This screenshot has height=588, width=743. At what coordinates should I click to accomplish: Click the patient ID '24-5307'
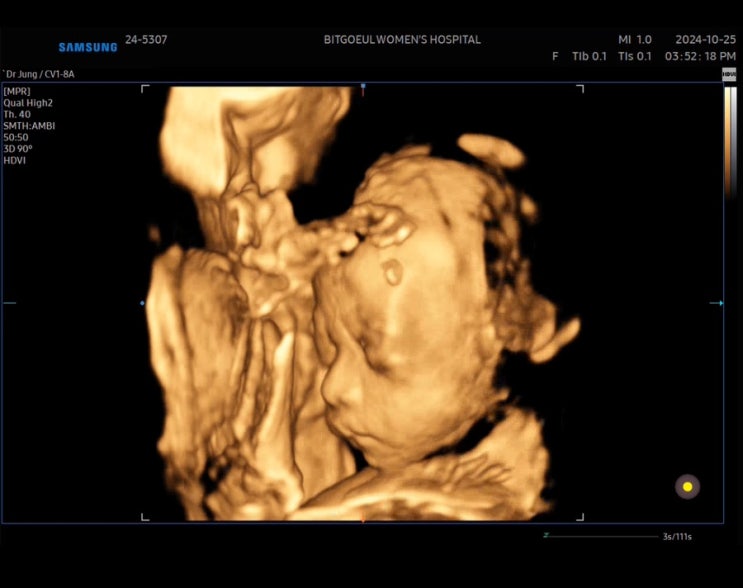[x=146, y=40]
